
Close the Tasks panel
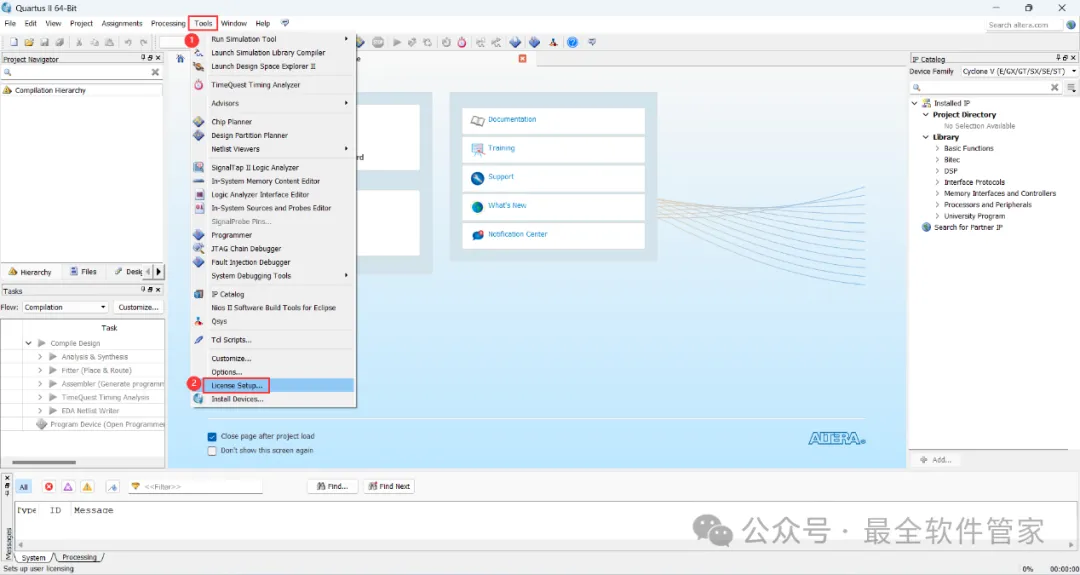coord(158,291)
